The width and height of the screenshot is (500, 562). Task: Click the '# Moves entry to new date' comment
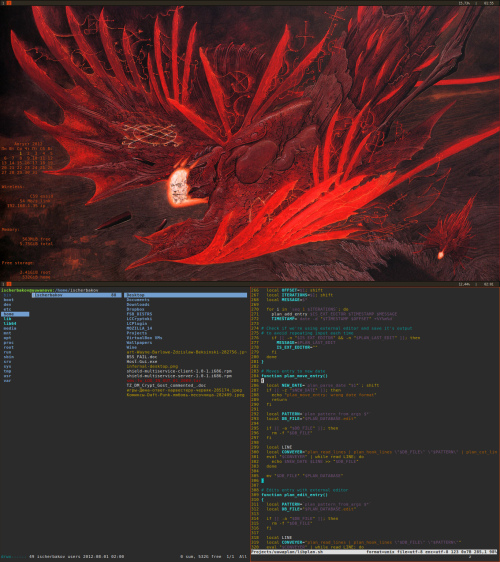click(293, 371)
